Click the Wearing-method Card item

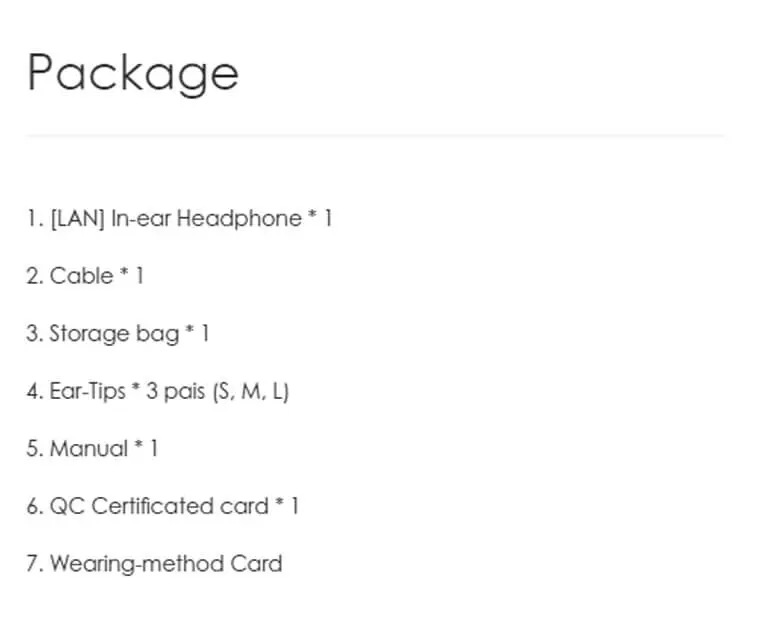154,563
